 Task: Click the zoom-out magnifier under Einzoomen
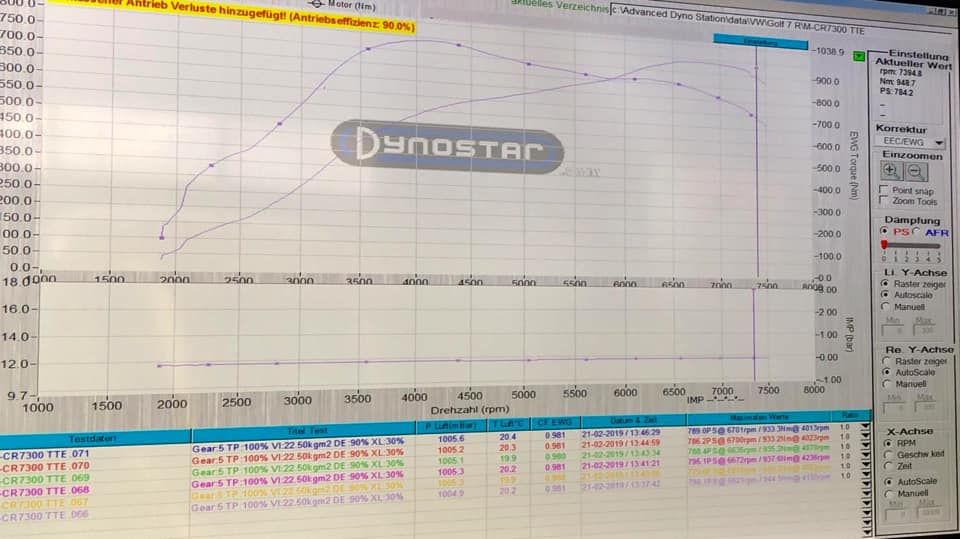pyautogui.click(x=916, y=172)
